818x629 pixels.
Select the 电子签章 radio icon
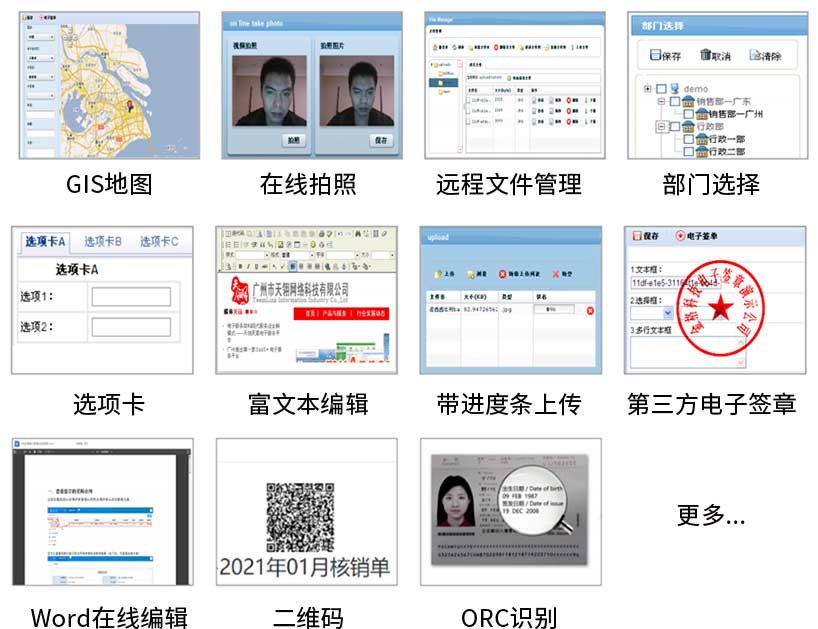click(680, 236)
